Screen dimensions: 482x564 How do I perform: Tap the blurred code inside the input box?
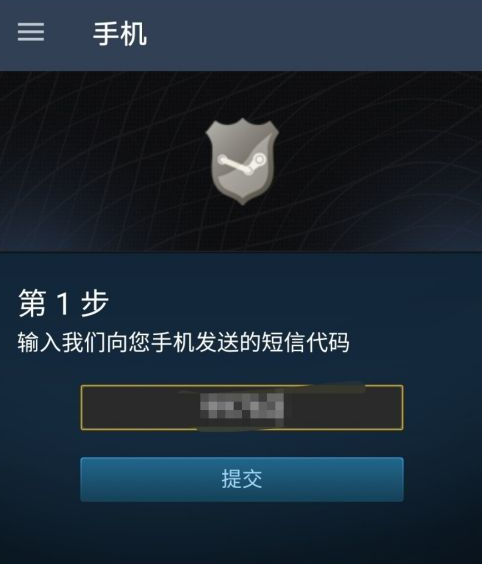pos(242,408)
